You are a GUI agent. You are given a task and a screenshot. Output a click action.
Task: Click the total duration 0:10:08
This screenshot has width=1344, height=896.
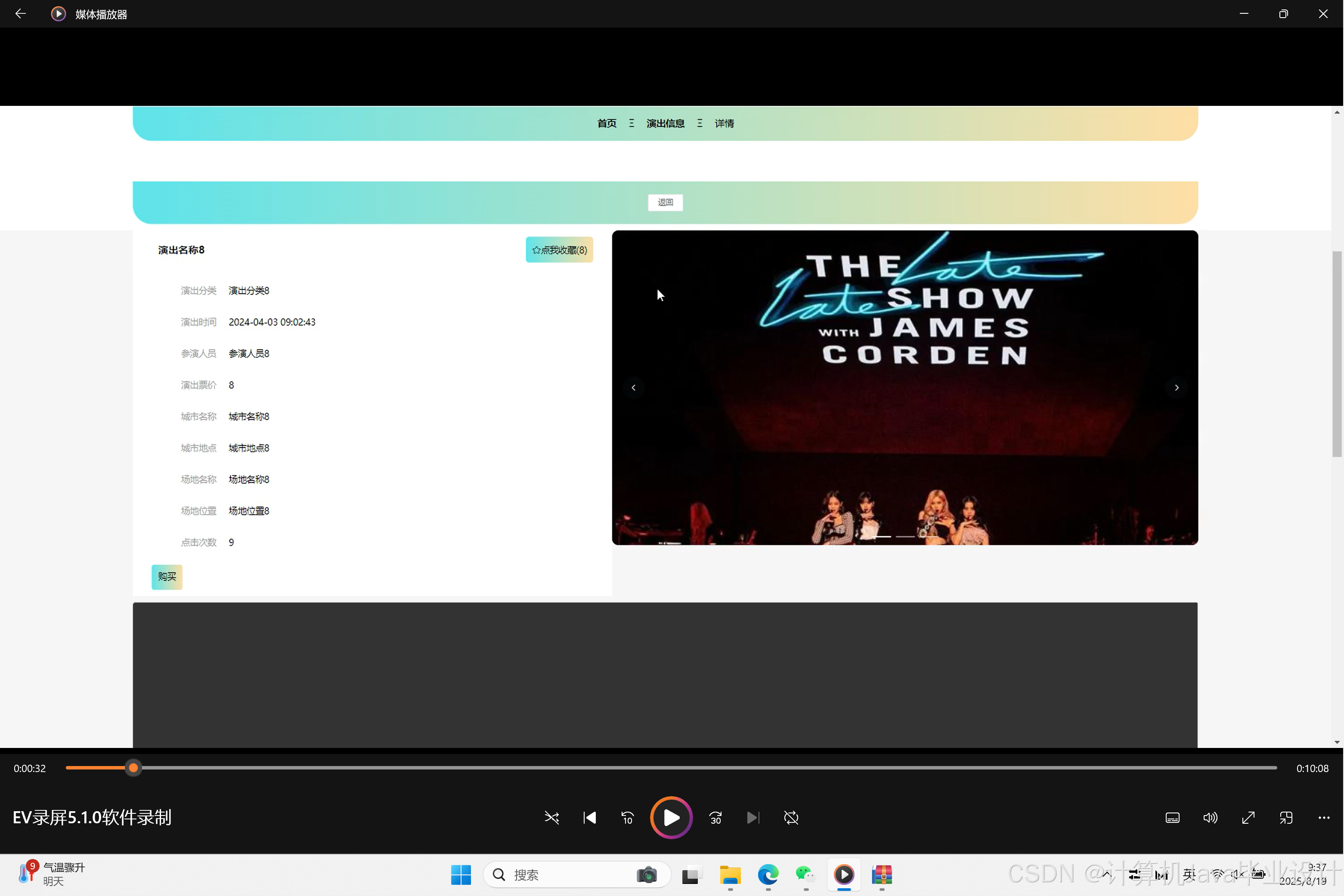pos(1312,769)
